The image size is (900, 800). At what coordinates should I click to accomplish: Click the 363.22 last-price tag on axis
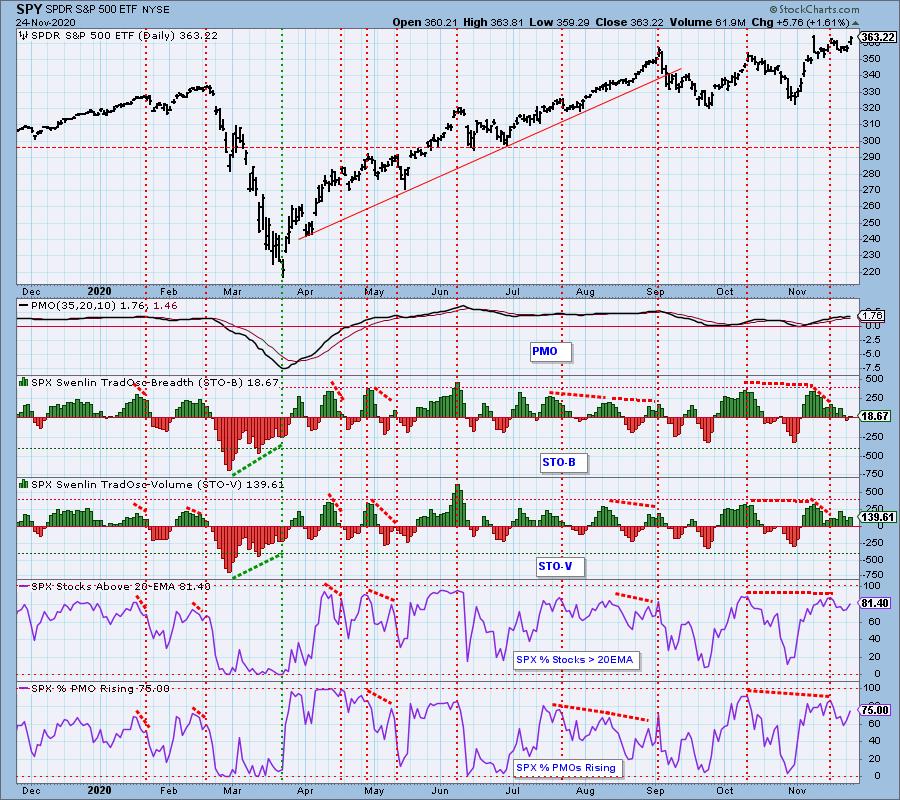(878, 38)
